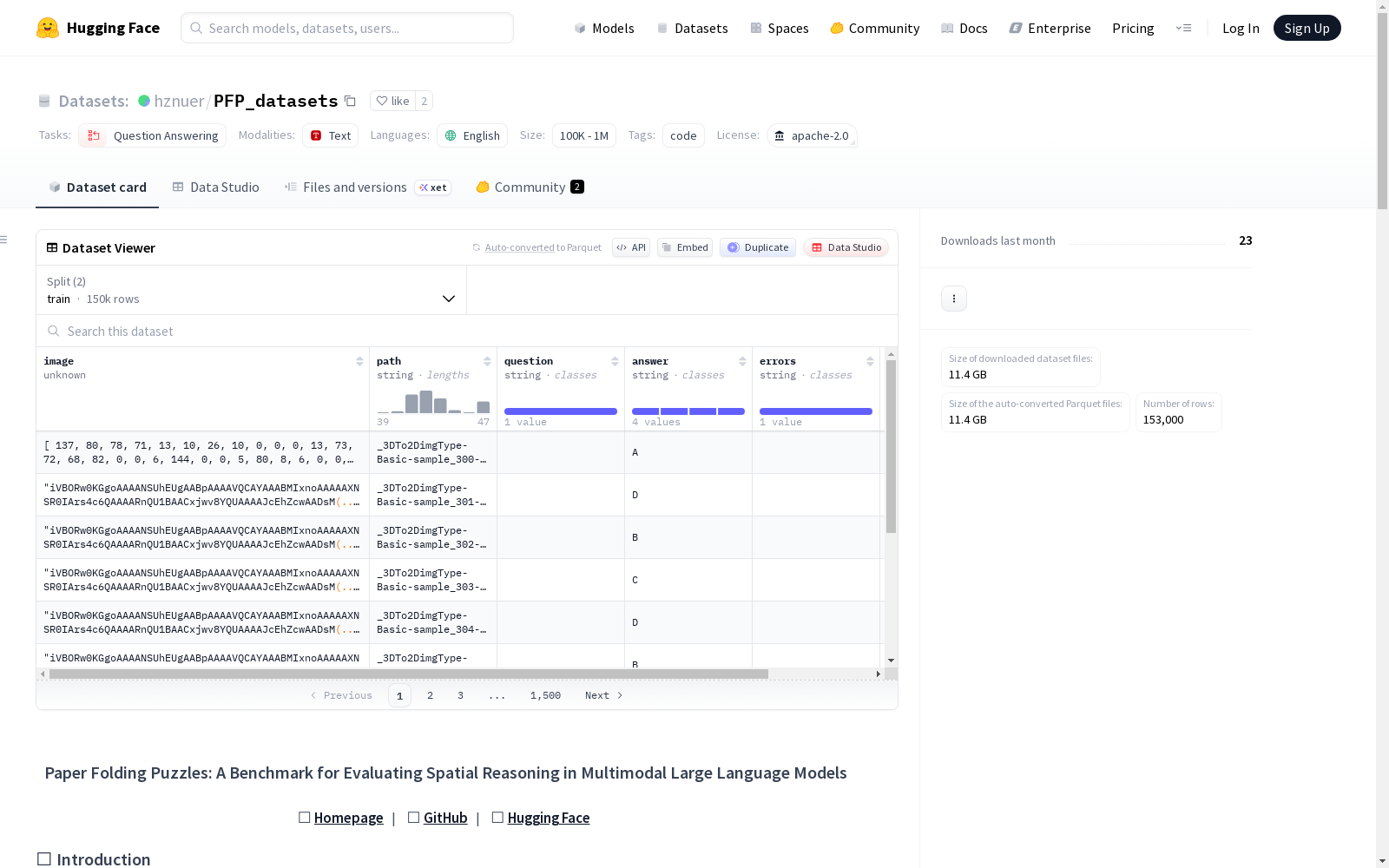Switch to the Data Studio tab
Screen dimensions: 1389x868
click(216, 187)
